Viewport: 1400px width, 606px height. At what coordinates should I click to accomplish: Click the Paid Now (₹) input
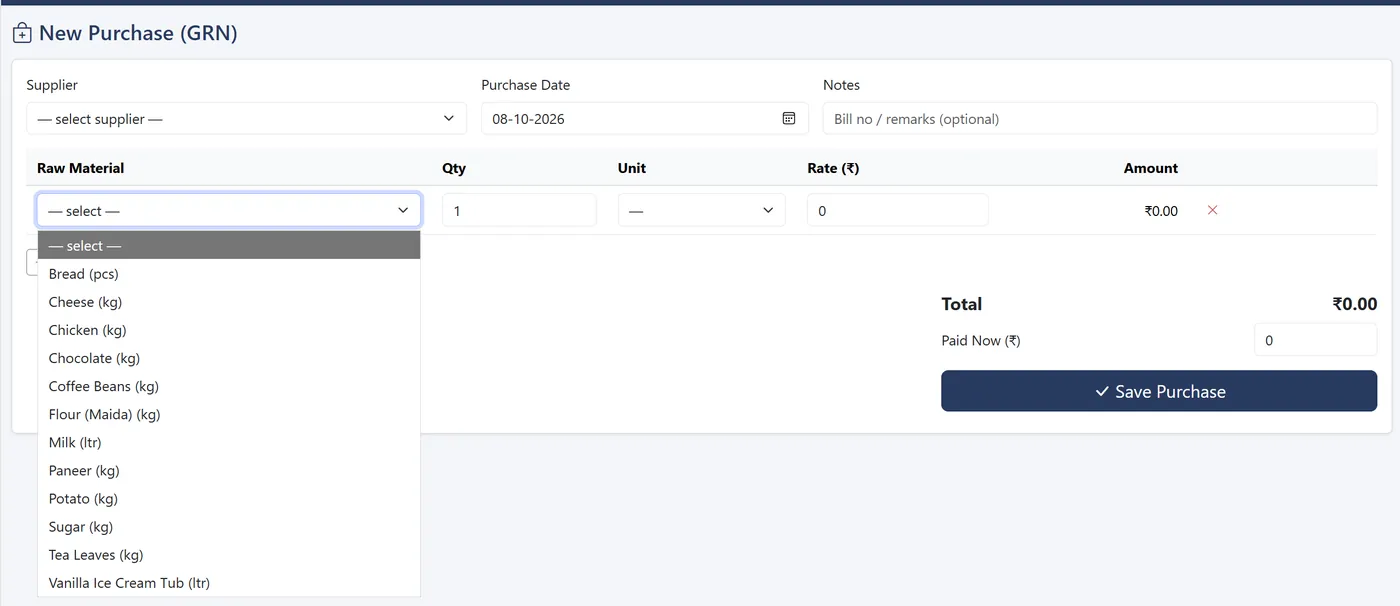click(1315, 340)
